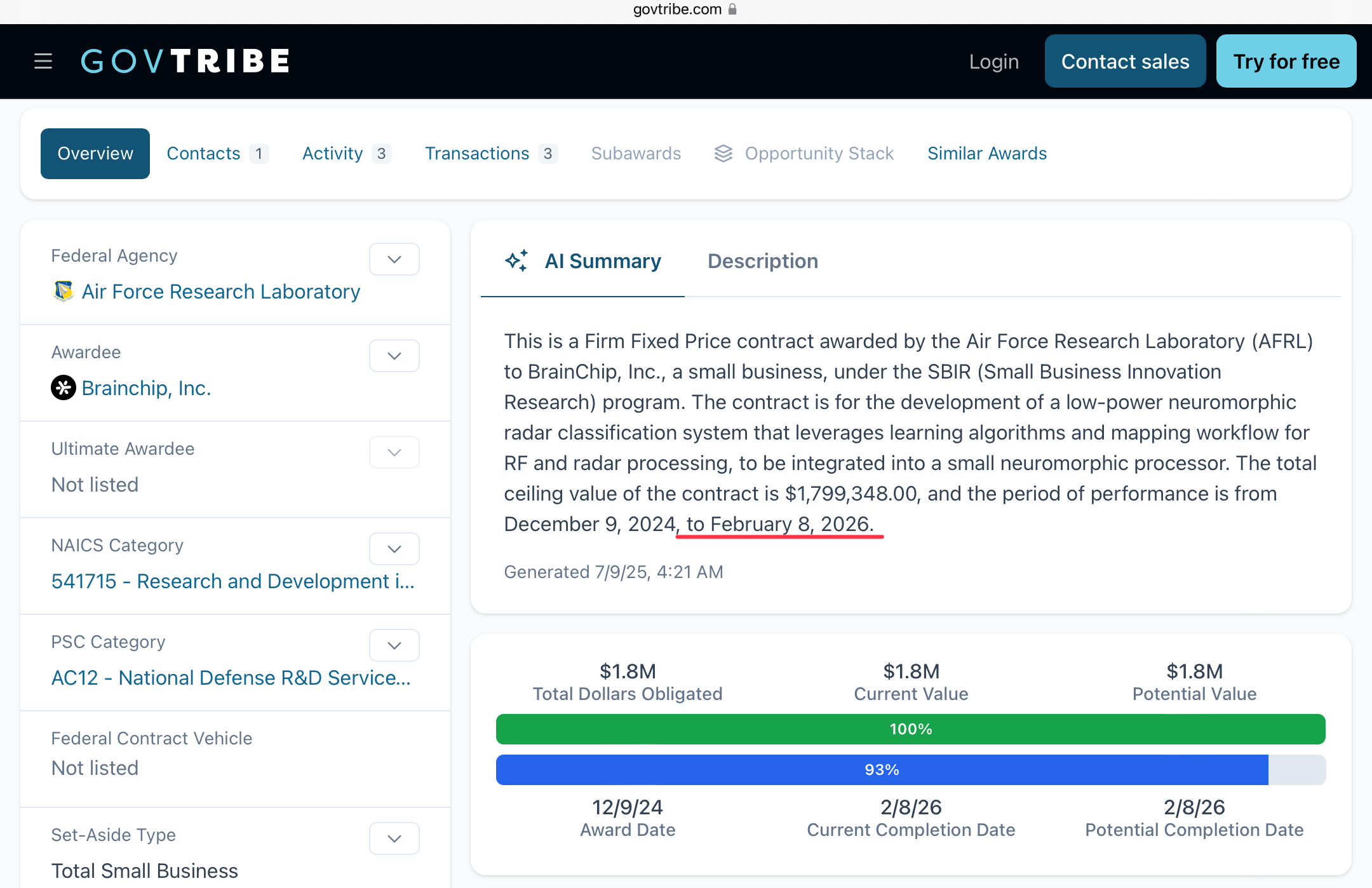Expand the Set-Aside Type dropdown

[394, 838]
